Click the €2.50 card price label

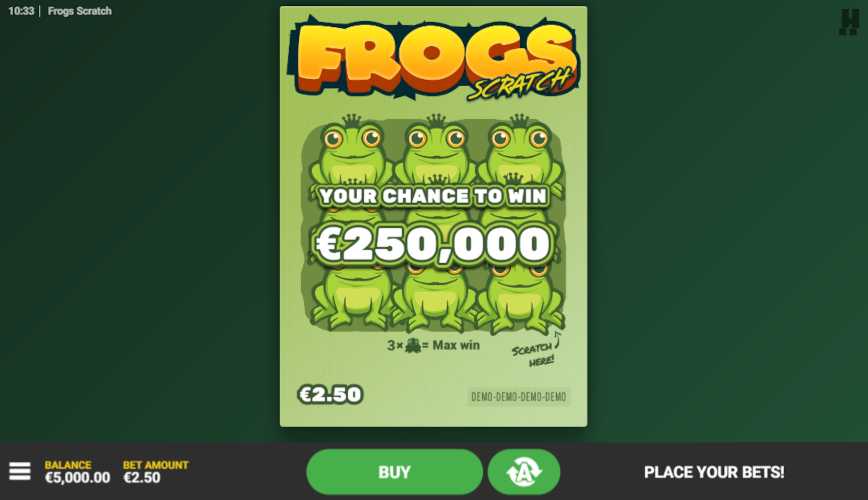330,394
